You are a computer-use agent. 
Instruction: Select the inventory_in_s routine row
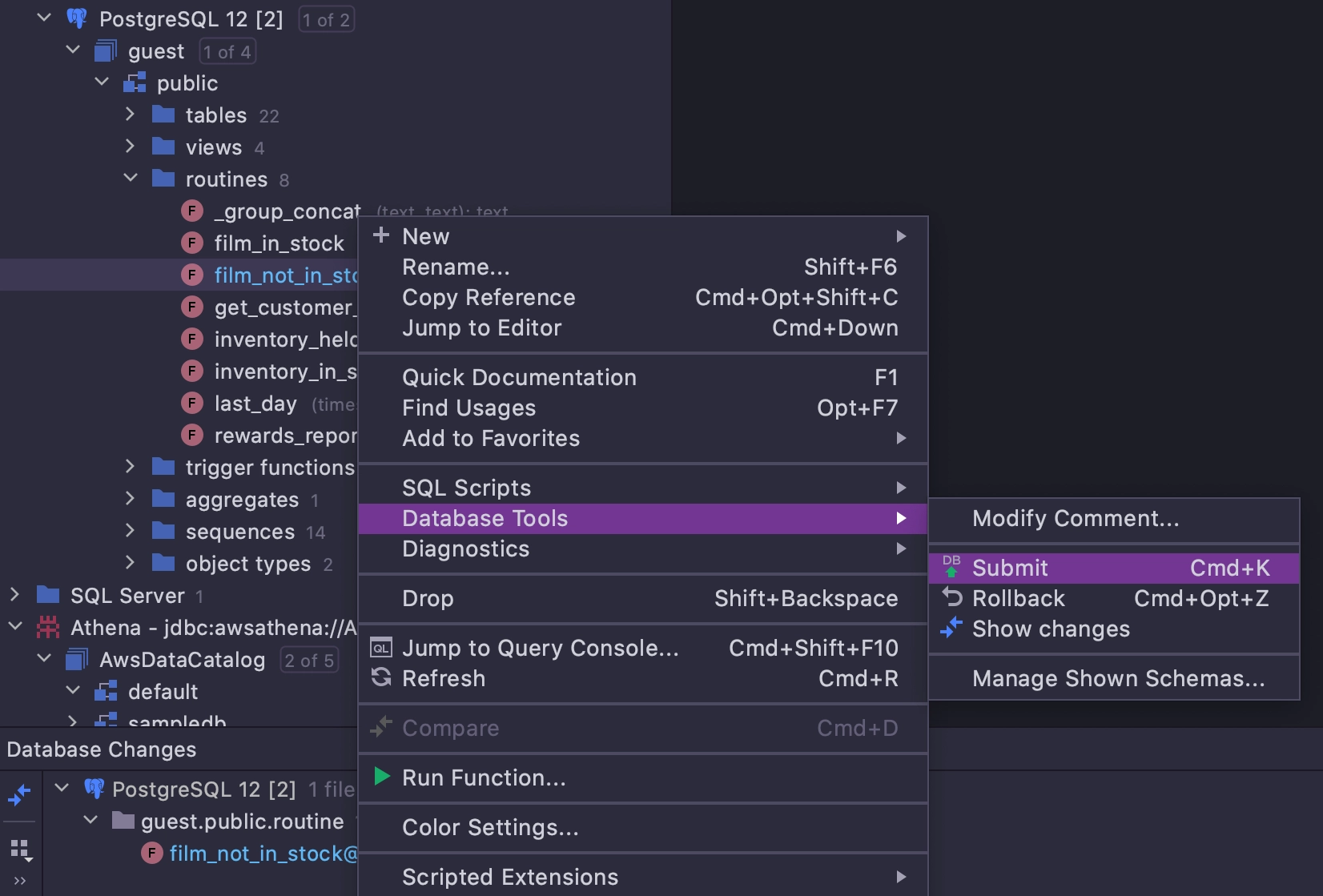pyautogui.click(x=179, y=371)
